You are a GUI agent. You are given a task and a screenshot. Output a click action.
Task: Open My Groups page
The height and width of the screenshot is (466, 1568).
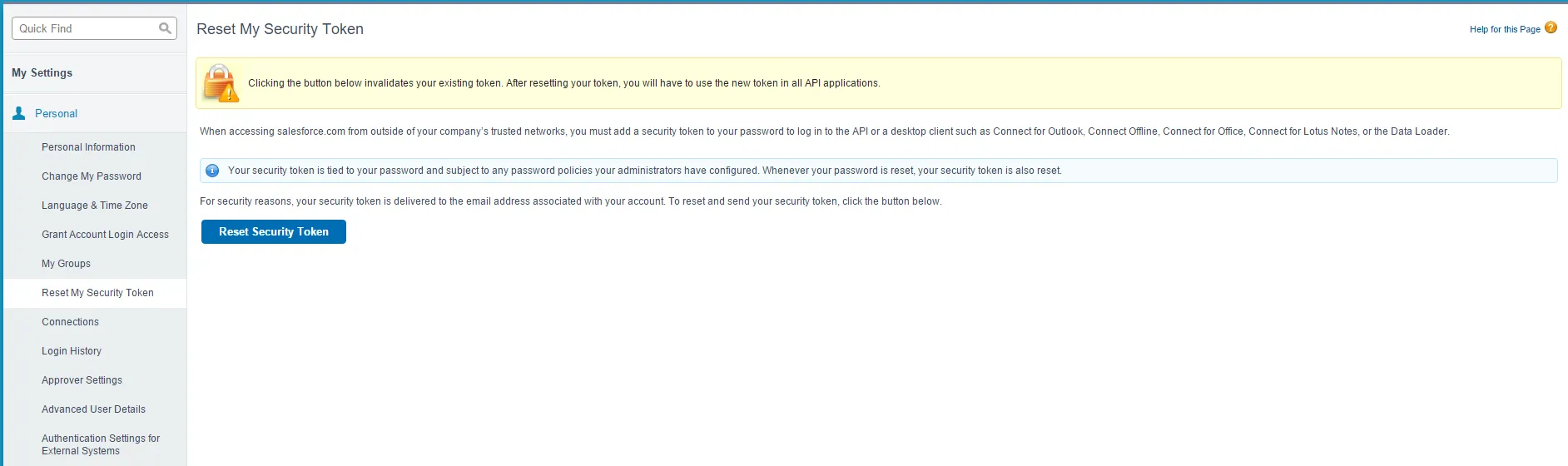66,264
